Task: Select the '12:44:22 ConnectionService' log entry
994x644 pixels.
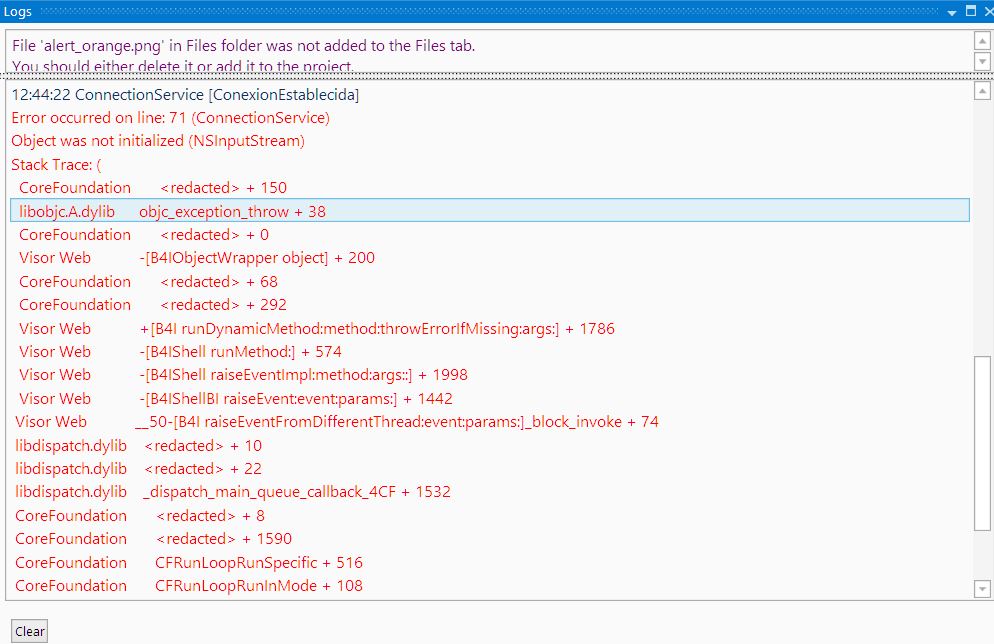Action: pos(490,95)
